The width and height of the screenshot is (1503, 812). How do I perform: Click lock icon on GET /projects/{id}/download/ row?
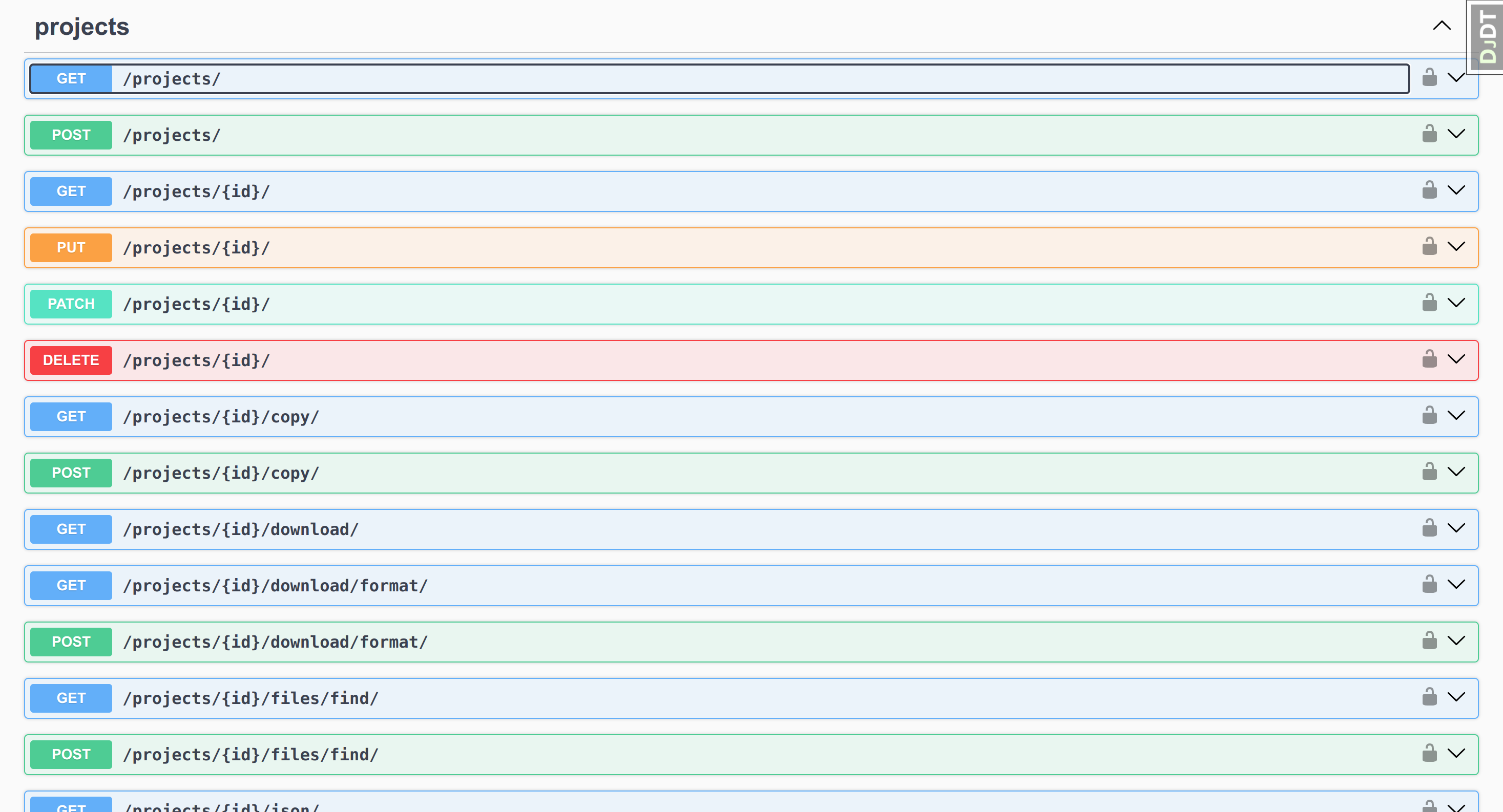coord(1429,528)
